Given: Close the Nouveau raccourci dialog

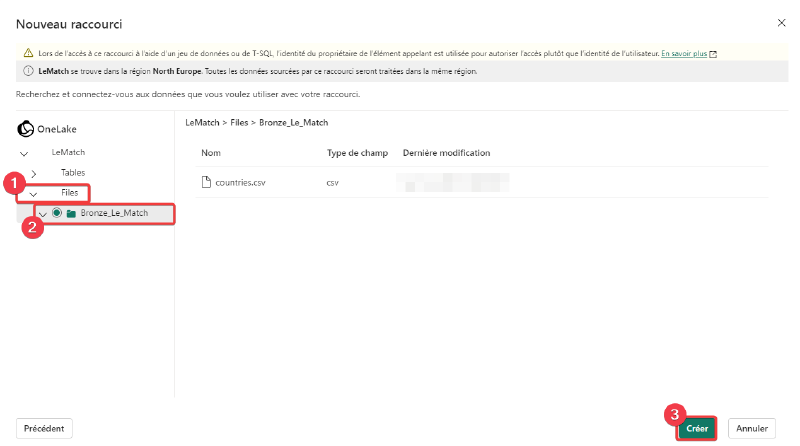Looking at the screenshot, I should 781,23.
